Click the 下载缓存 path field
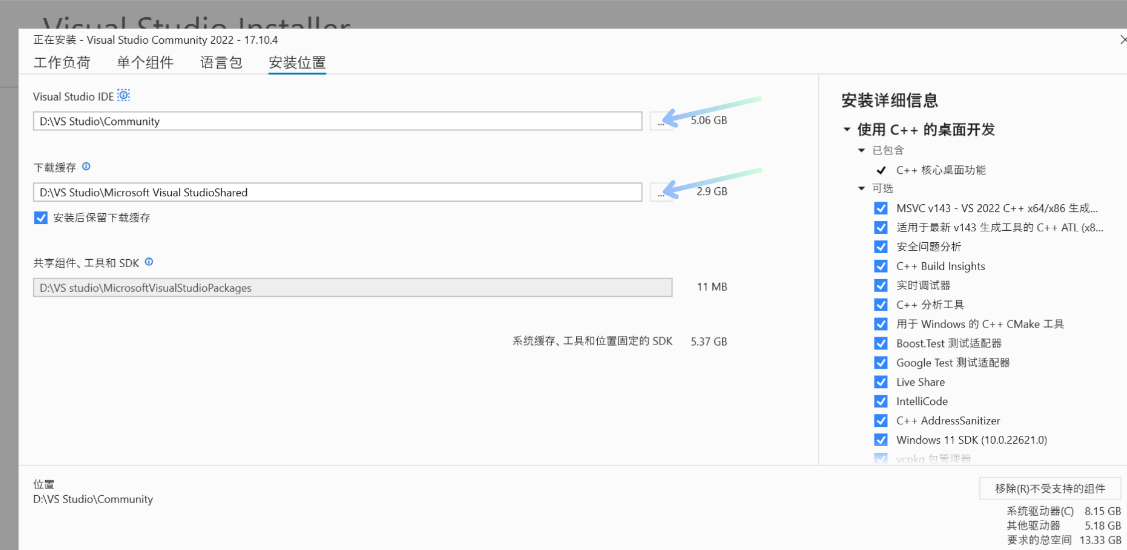This screenshot has width=1127, height=550. tap(337, 192)
